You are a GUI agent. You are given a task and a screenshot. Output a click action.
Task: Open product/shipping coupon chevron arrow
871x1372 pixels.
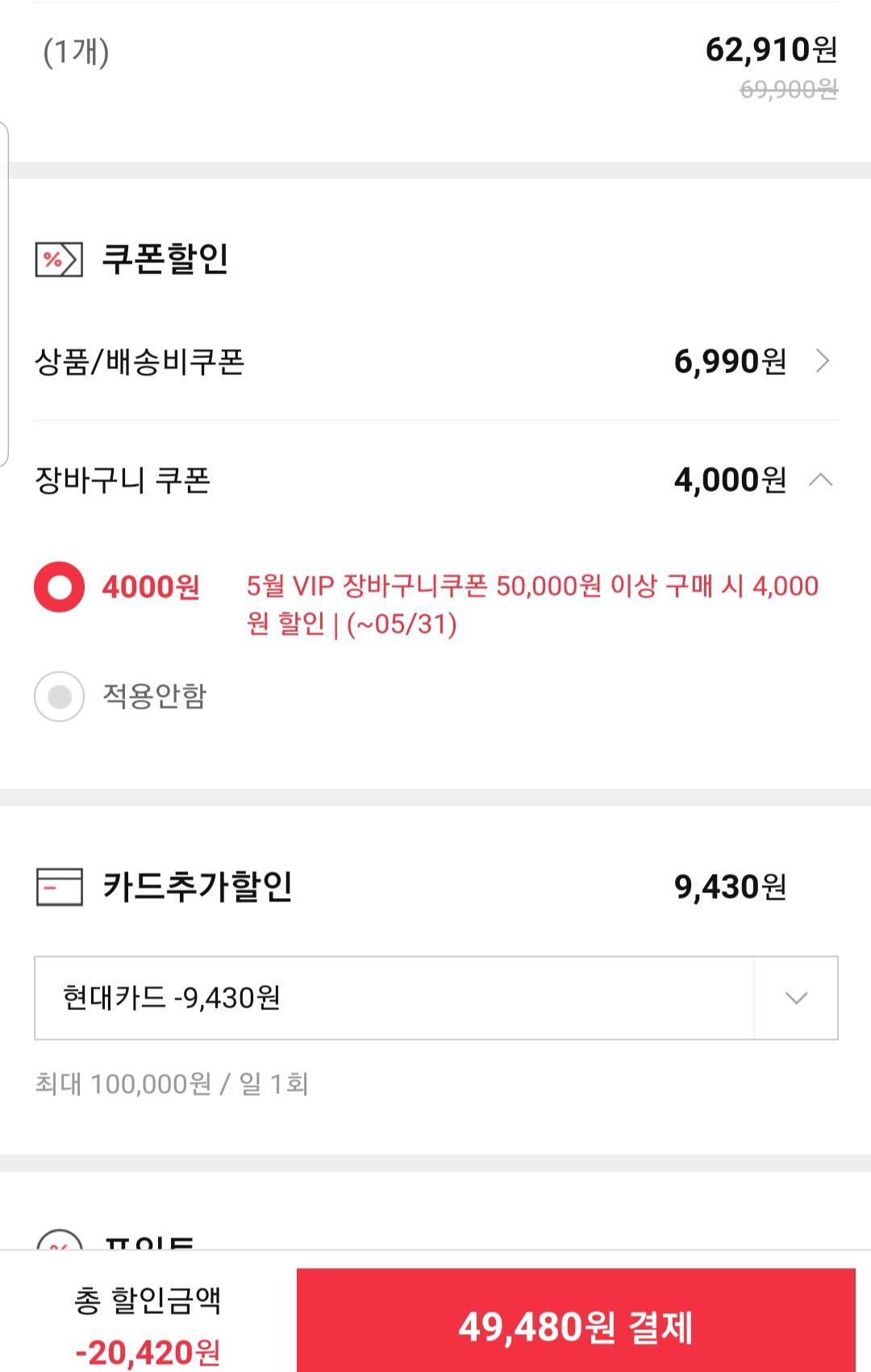point(822,361)
